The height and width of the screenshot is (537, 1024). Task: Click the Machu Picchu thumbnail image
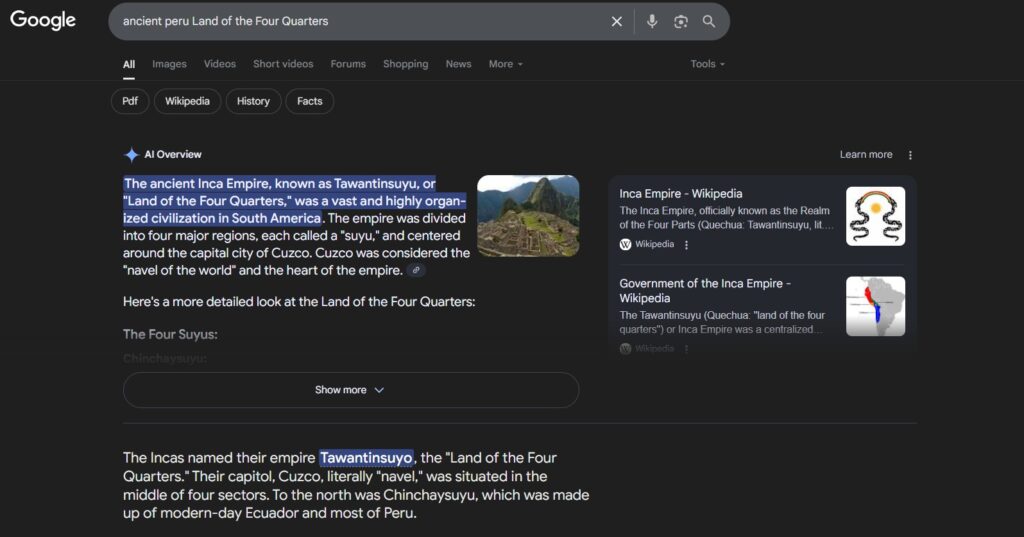[528, 216]
